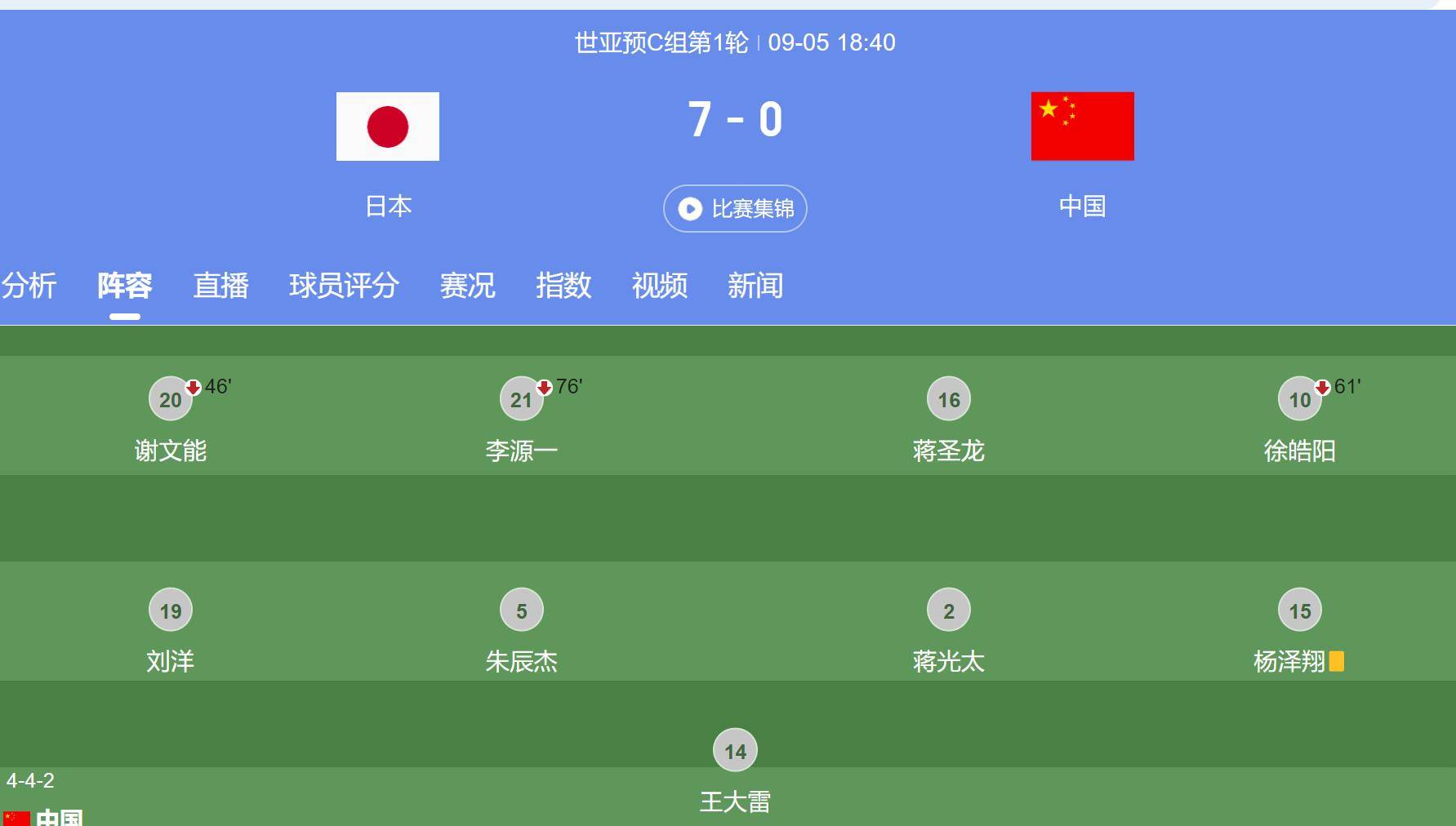The height and width of the screenshot is (826, 1456).
Task: Select goalkeeper number 14 badge
Action: click(x=734, y=749)
